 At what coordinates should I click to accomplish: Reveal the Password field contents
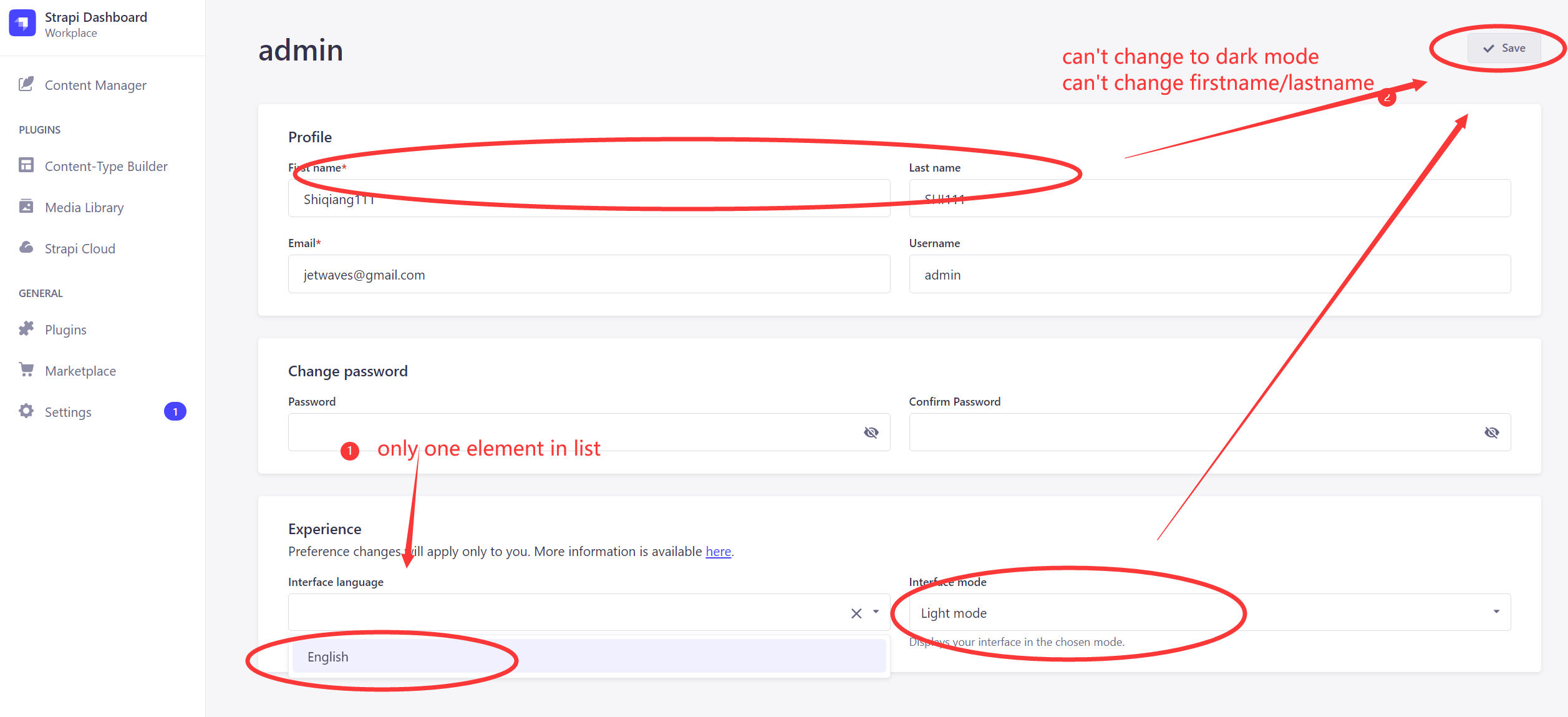tap(871, 432)
